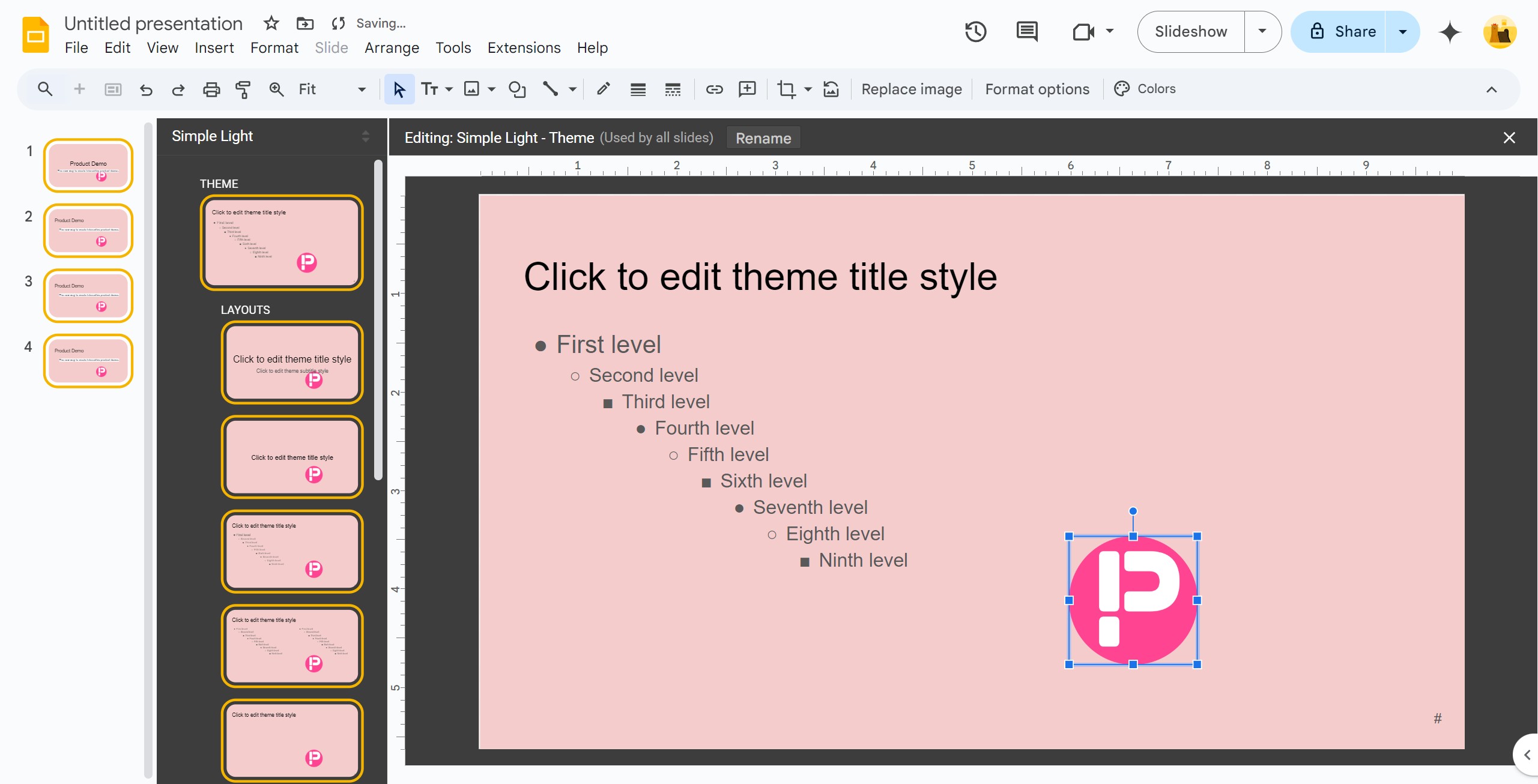Select the text box tool
The width and height of the screenshot is (1538, 784).
pos(429,89)
